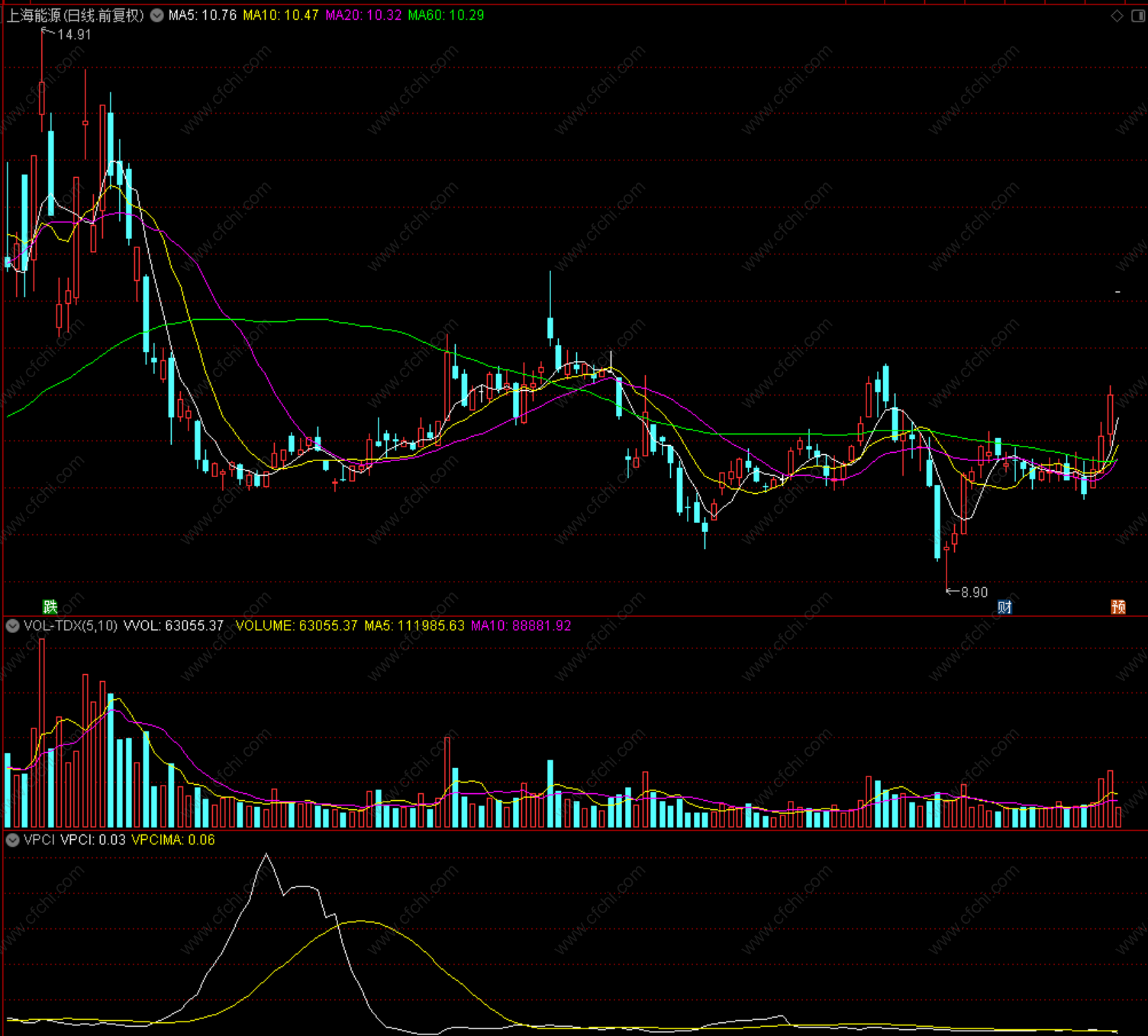1148x1036 pixels.
Task: Select the MA5 moving average label
Action: click(202, 15)
